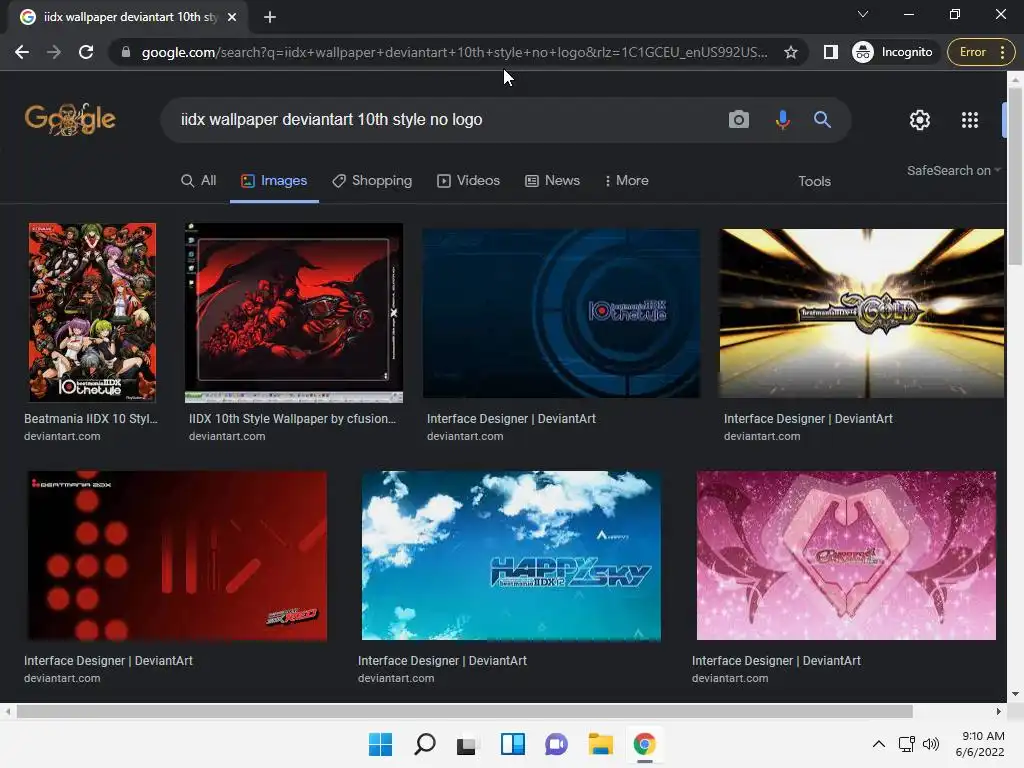The height and width of the screenshot is (768, 1024).
Task: Open Task View on the taskbar
Action: click(x=468, y=744)
